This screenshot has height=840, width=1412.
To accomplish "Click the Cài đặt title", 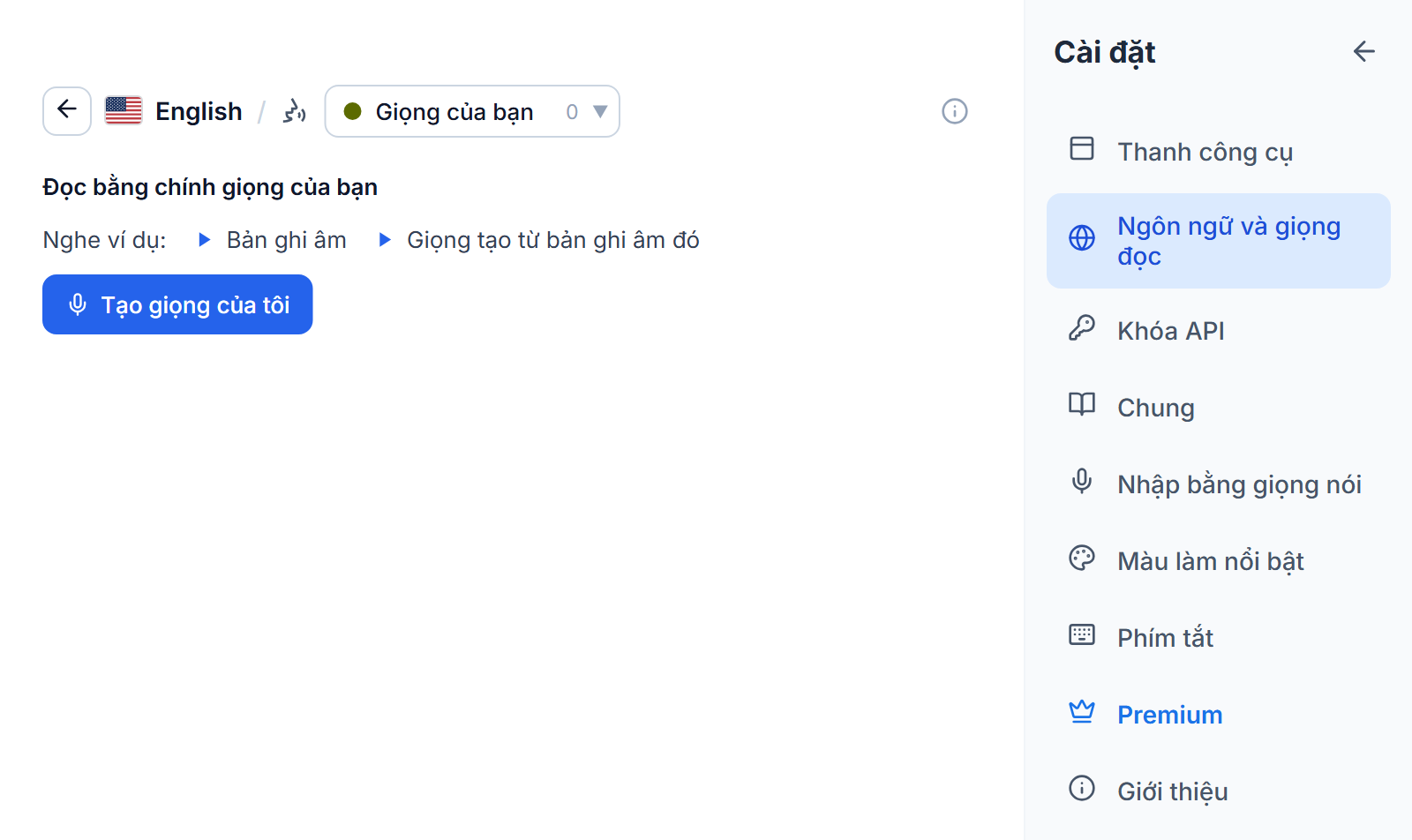I will [1105, 52].
